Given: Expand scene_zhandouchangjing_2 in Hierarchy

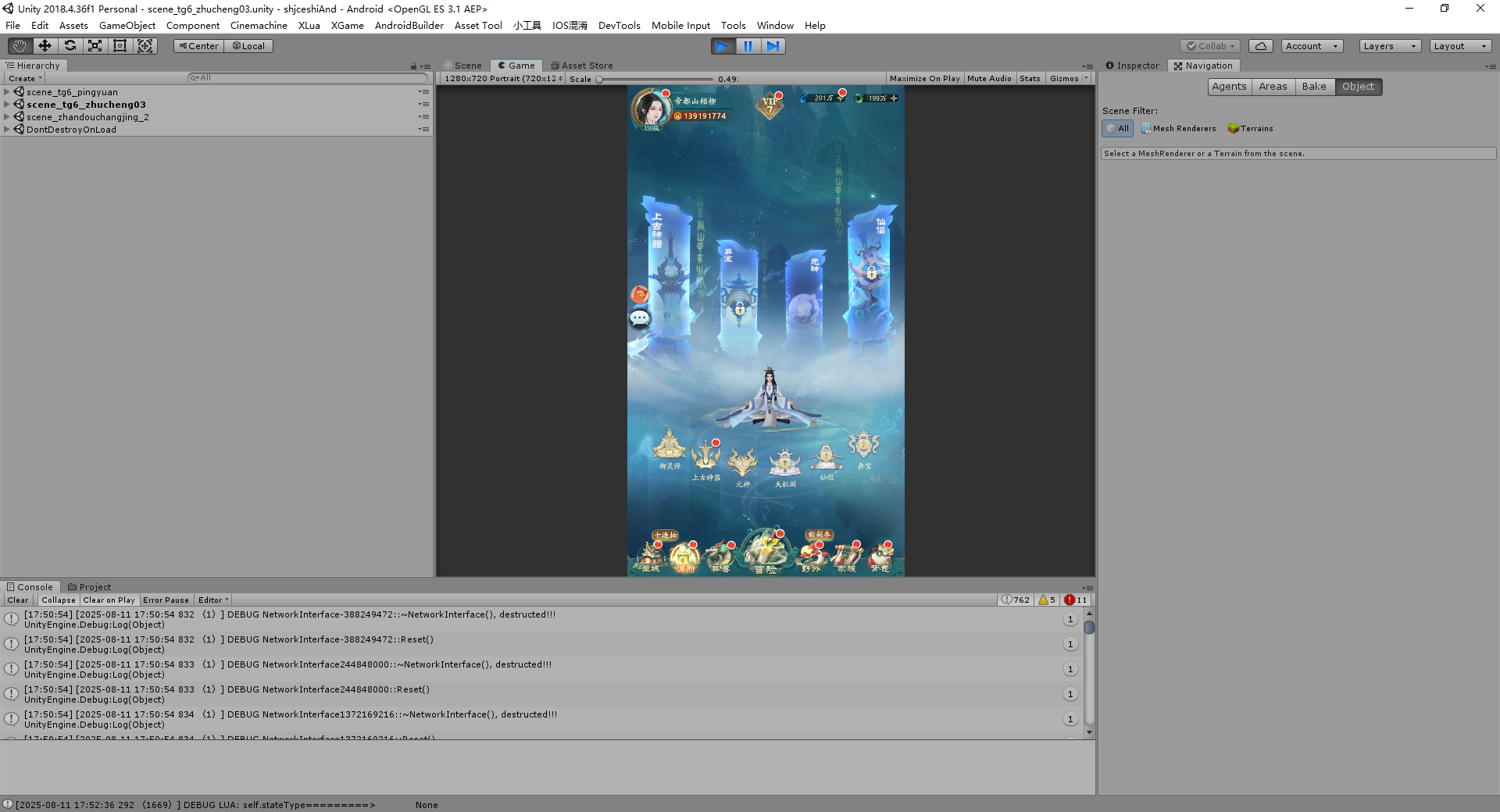Looking at the screenshot, I should pos(7,117).
